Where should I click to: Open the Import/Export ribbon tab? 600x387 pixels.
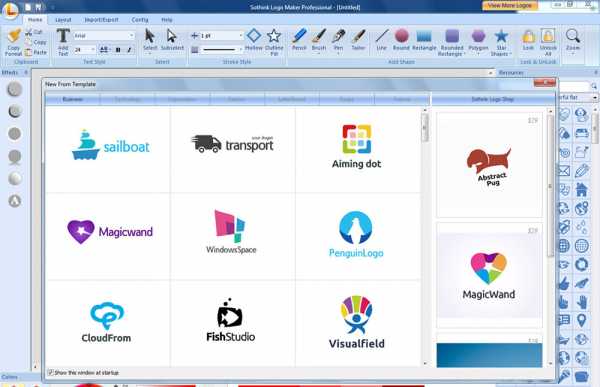coord(101,20)
